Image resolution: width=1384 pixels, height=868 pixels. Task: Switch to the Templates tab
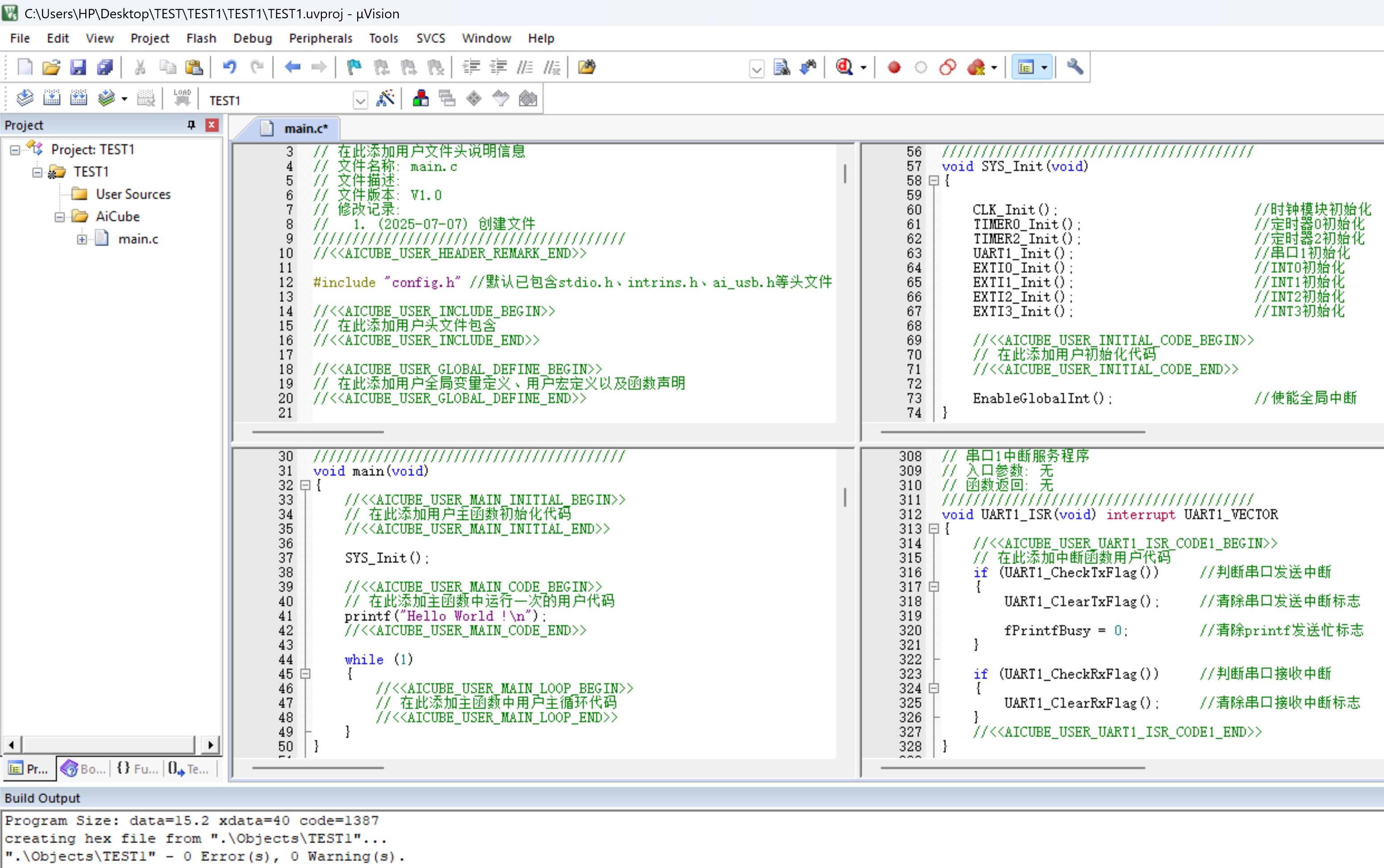click(189, 768)
